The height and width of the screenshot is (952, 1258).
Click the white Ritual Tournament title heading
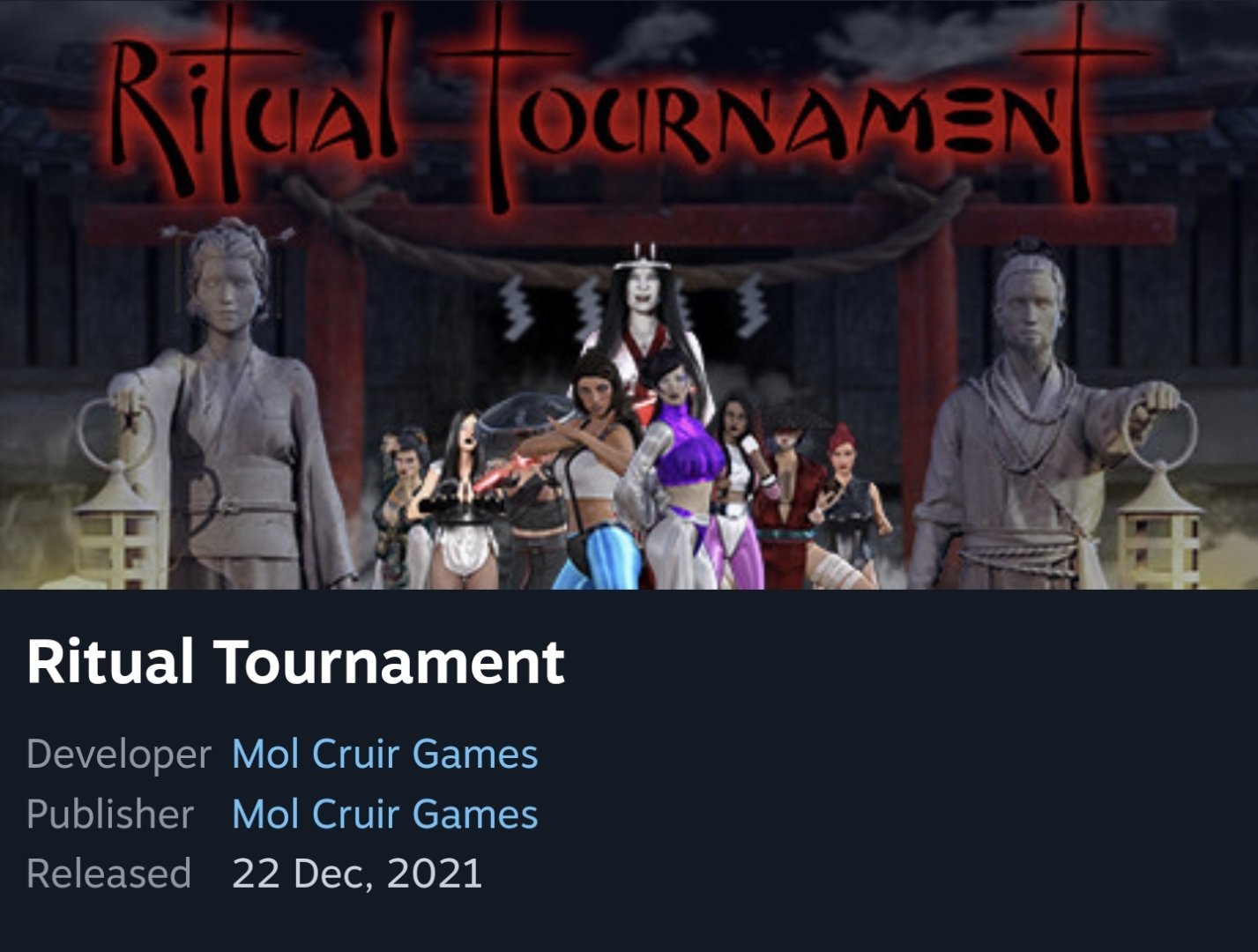tap(295, 662)
